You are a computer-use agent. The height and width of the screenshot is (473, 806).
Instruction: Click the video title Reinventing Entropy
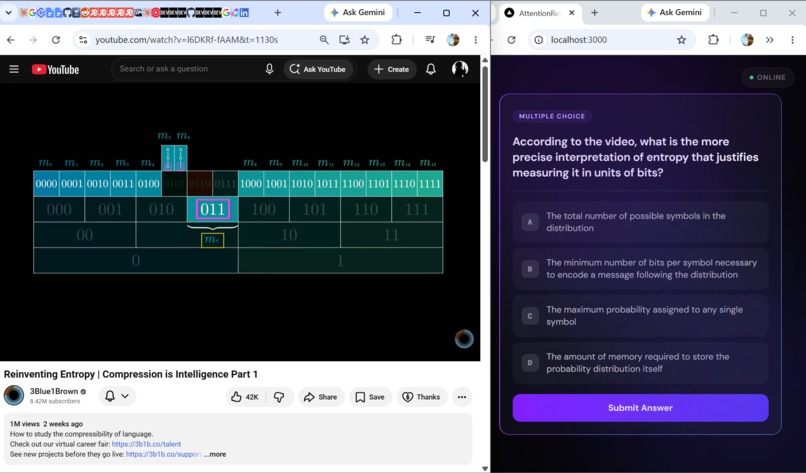click(131, 374)
